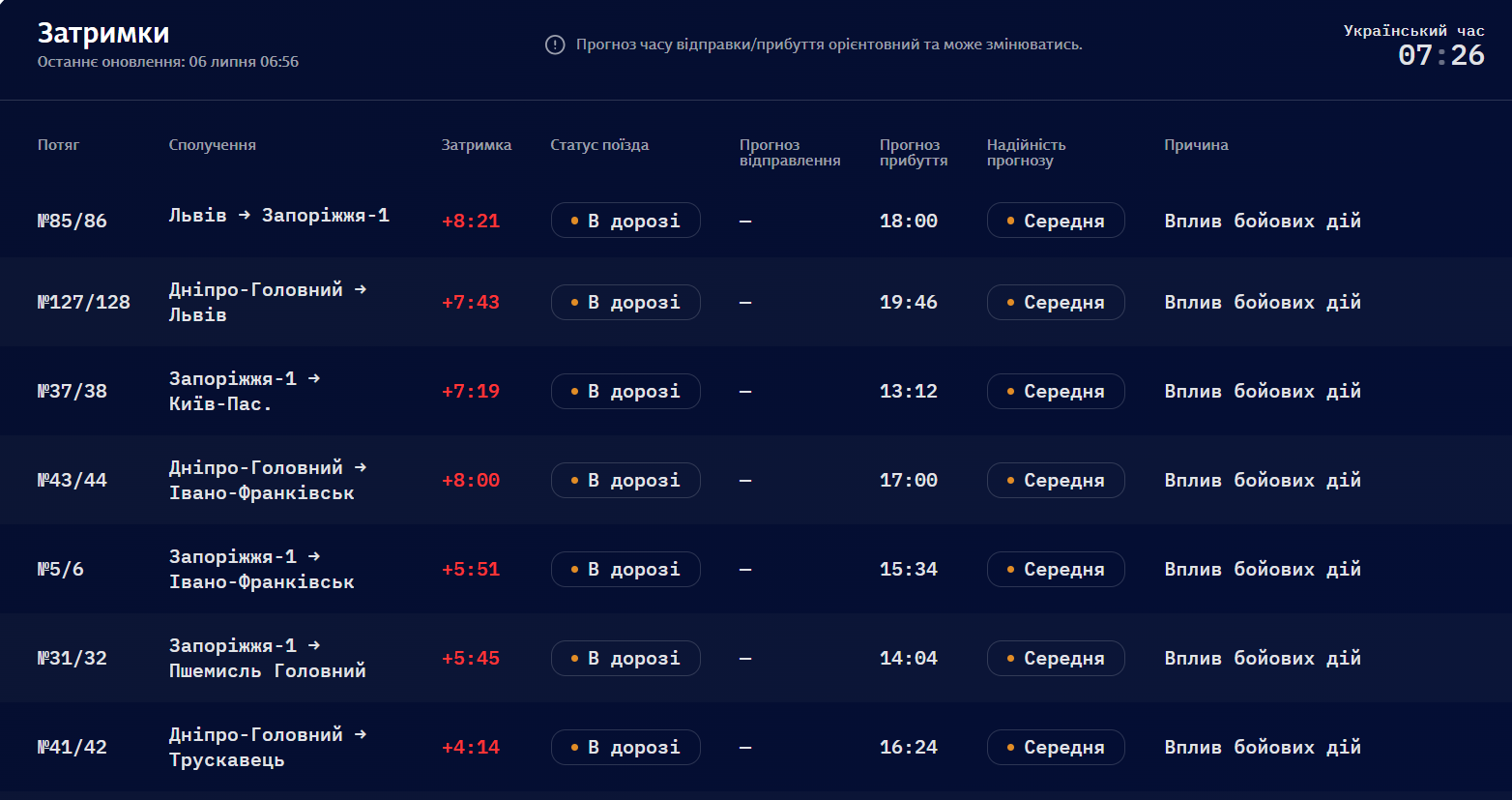
Task: Click the Ukrainian time clock 07:26
Action: [1440, 55]
